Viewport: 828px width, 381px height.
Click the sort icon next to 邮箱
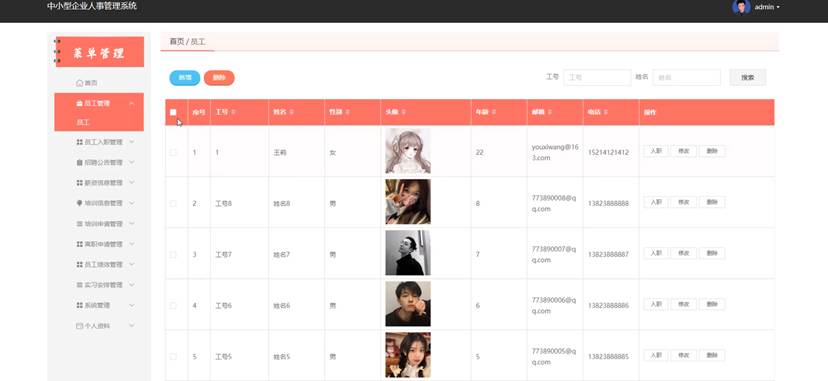(550, 112)
